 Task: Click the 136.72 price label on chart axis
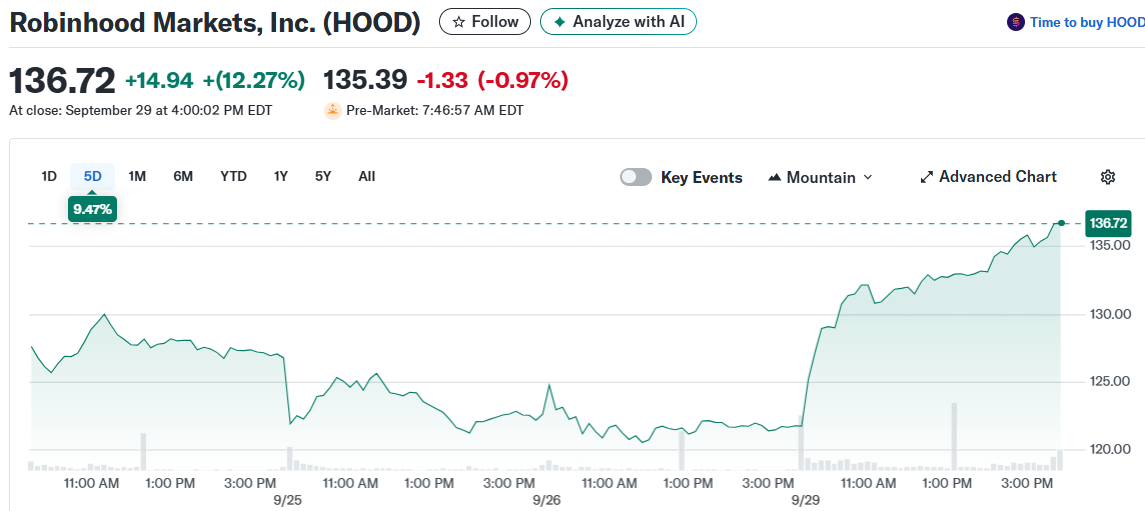[x=1108, y=222]
